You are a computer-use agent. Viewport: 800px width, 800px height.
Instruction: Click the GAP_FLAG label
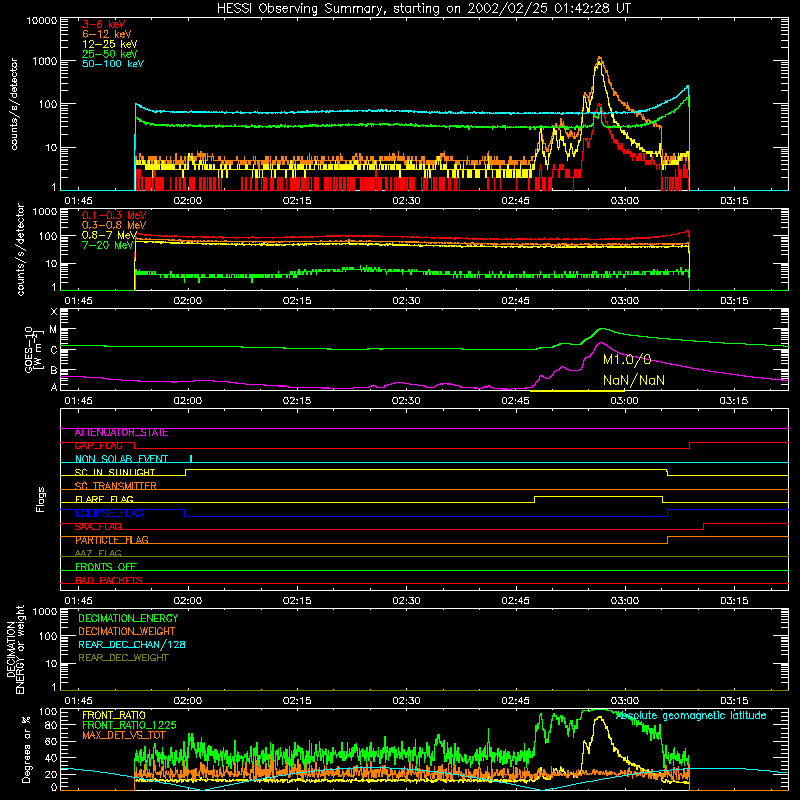click(x=98, y=446)
